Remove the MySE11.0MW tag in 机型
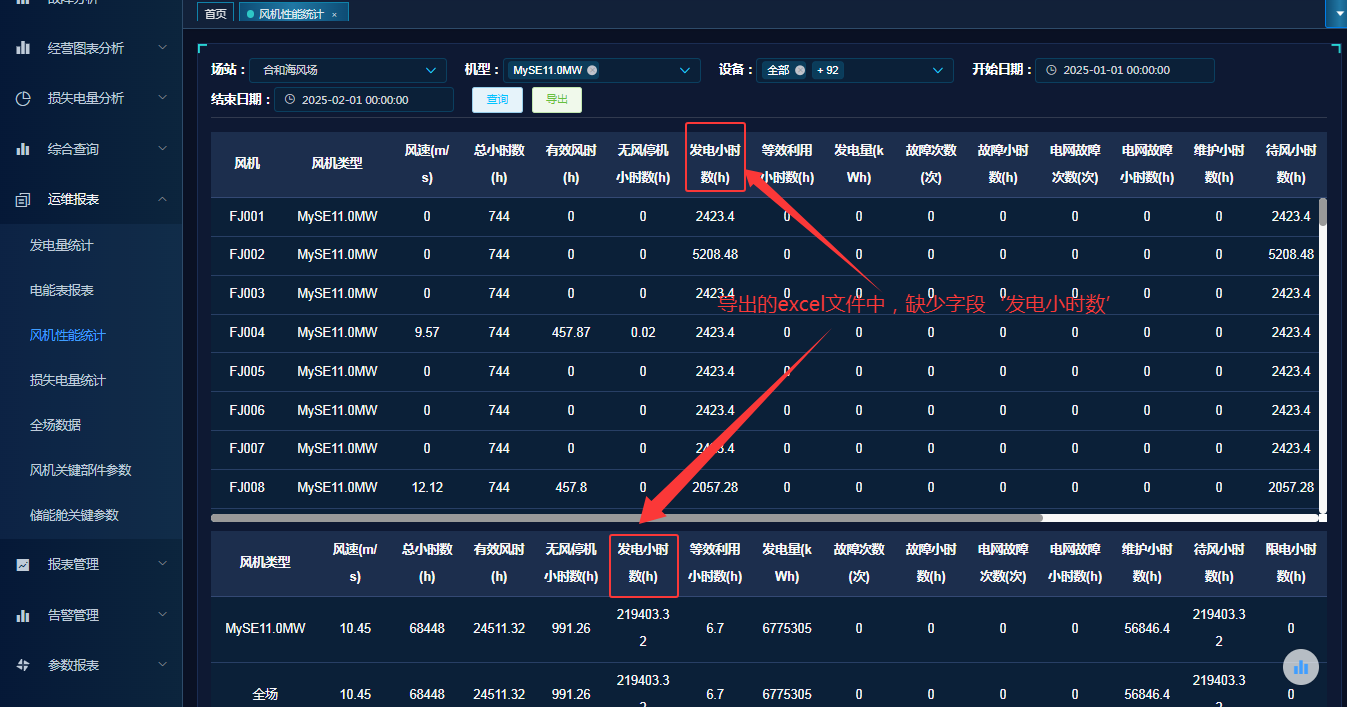Image resolution: width=1347 pixels, height=707 pixels. pyautogui.click(x=592, y=70)
